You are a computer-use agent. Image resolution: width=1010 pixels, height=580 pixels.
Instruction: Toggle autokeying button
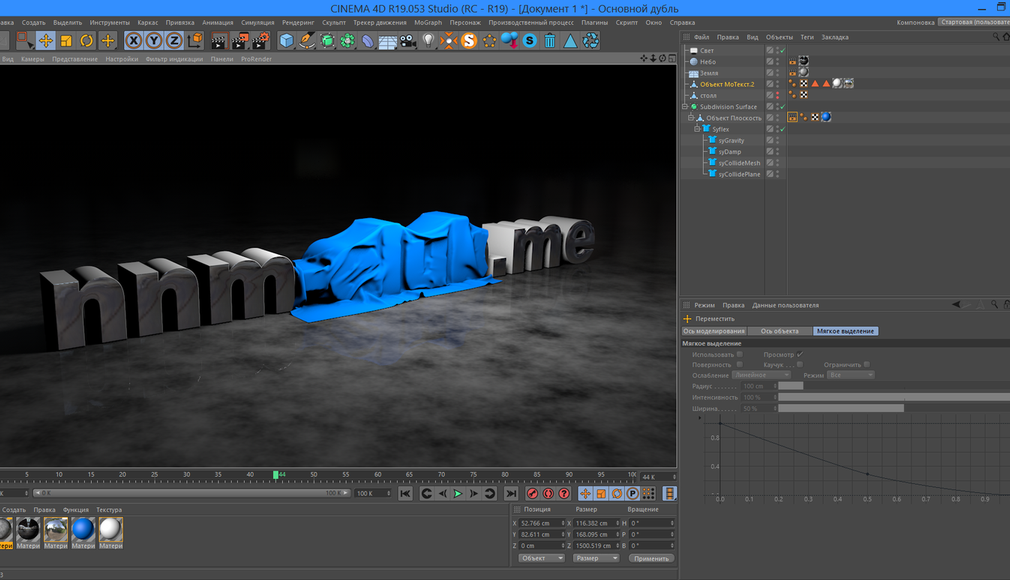pos(548,494)
